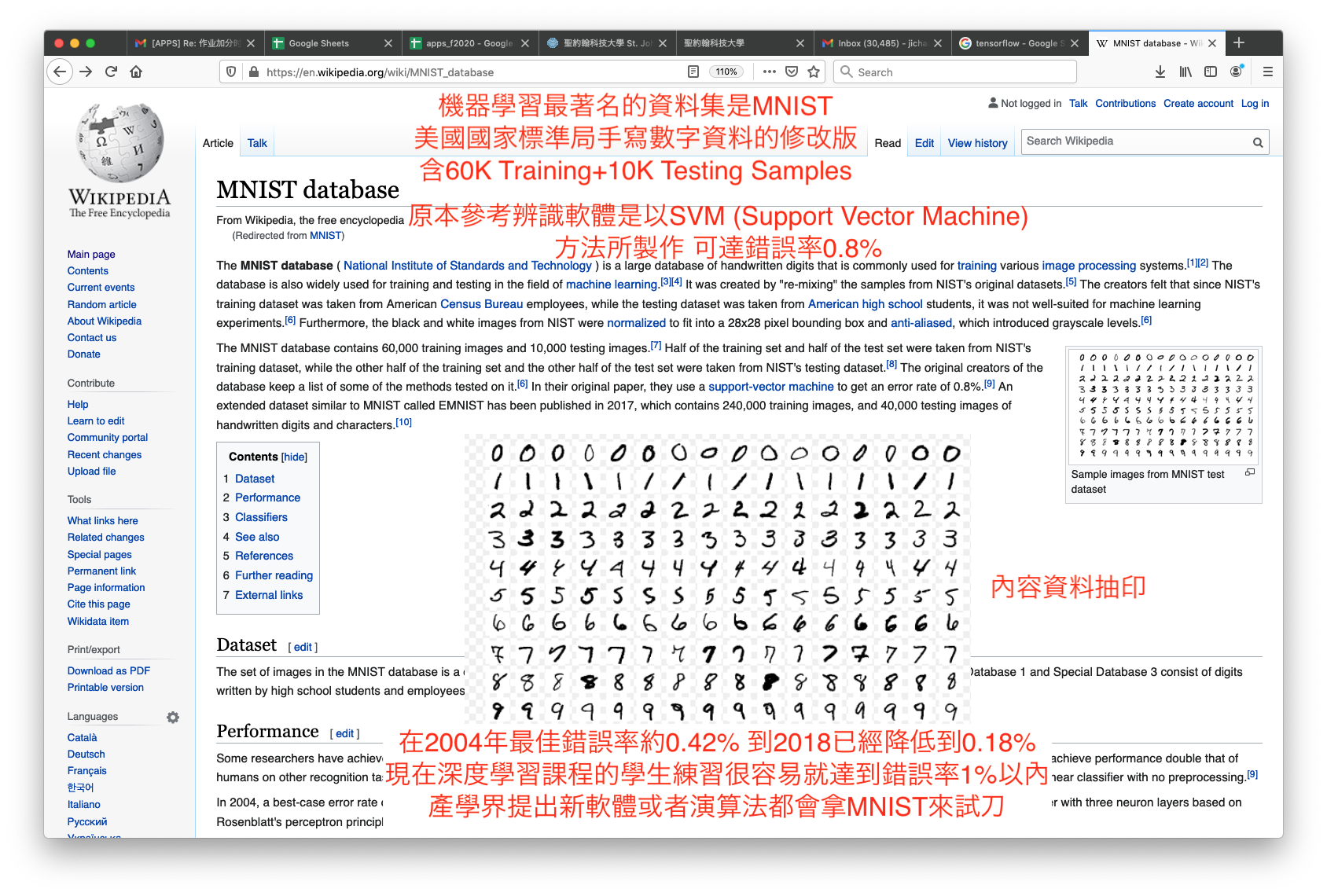Click the Wikipedia globe logo

point(119,143)
